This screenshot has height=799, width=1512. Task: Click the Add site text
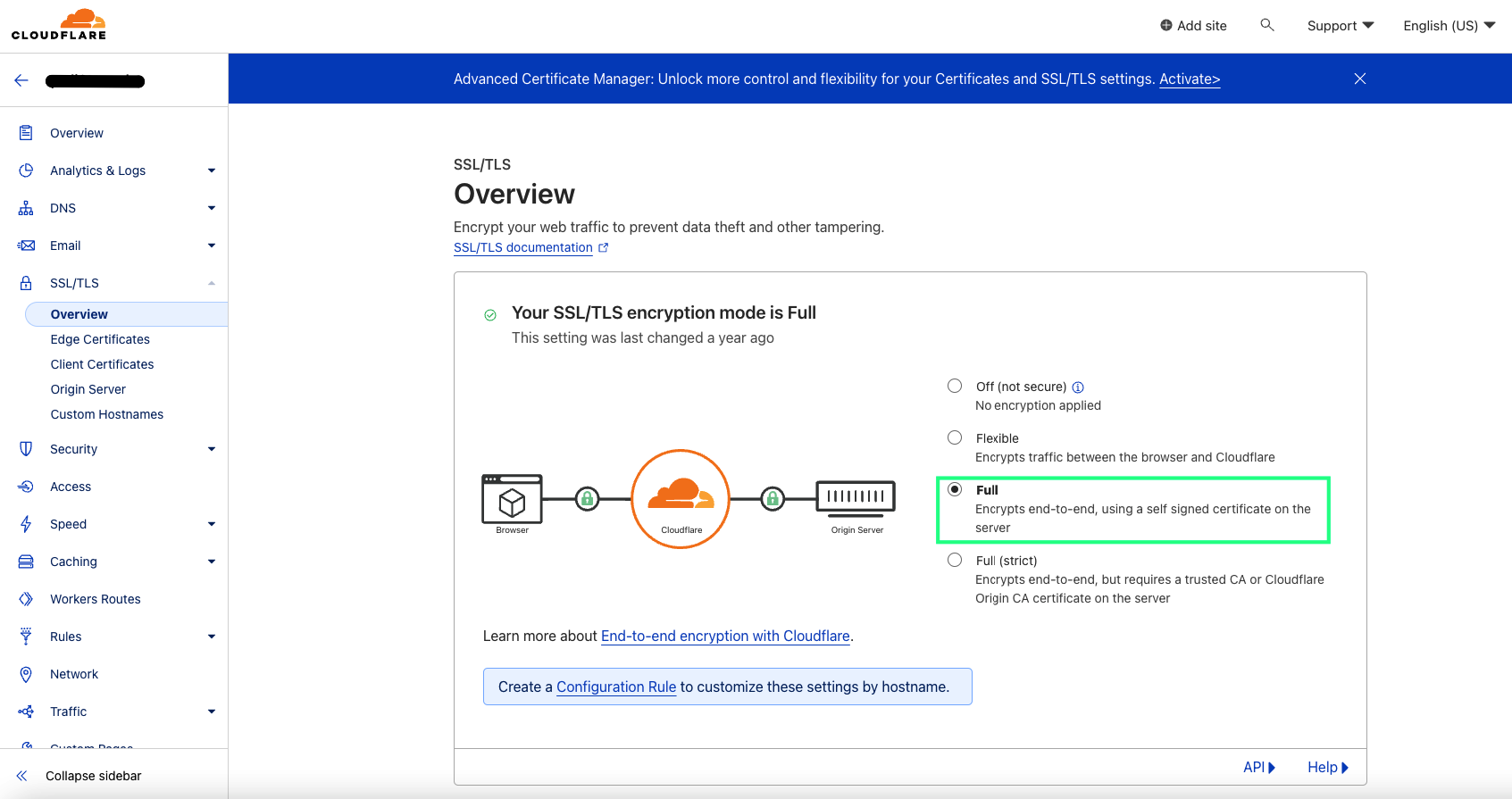click(x=1202, y=26)
